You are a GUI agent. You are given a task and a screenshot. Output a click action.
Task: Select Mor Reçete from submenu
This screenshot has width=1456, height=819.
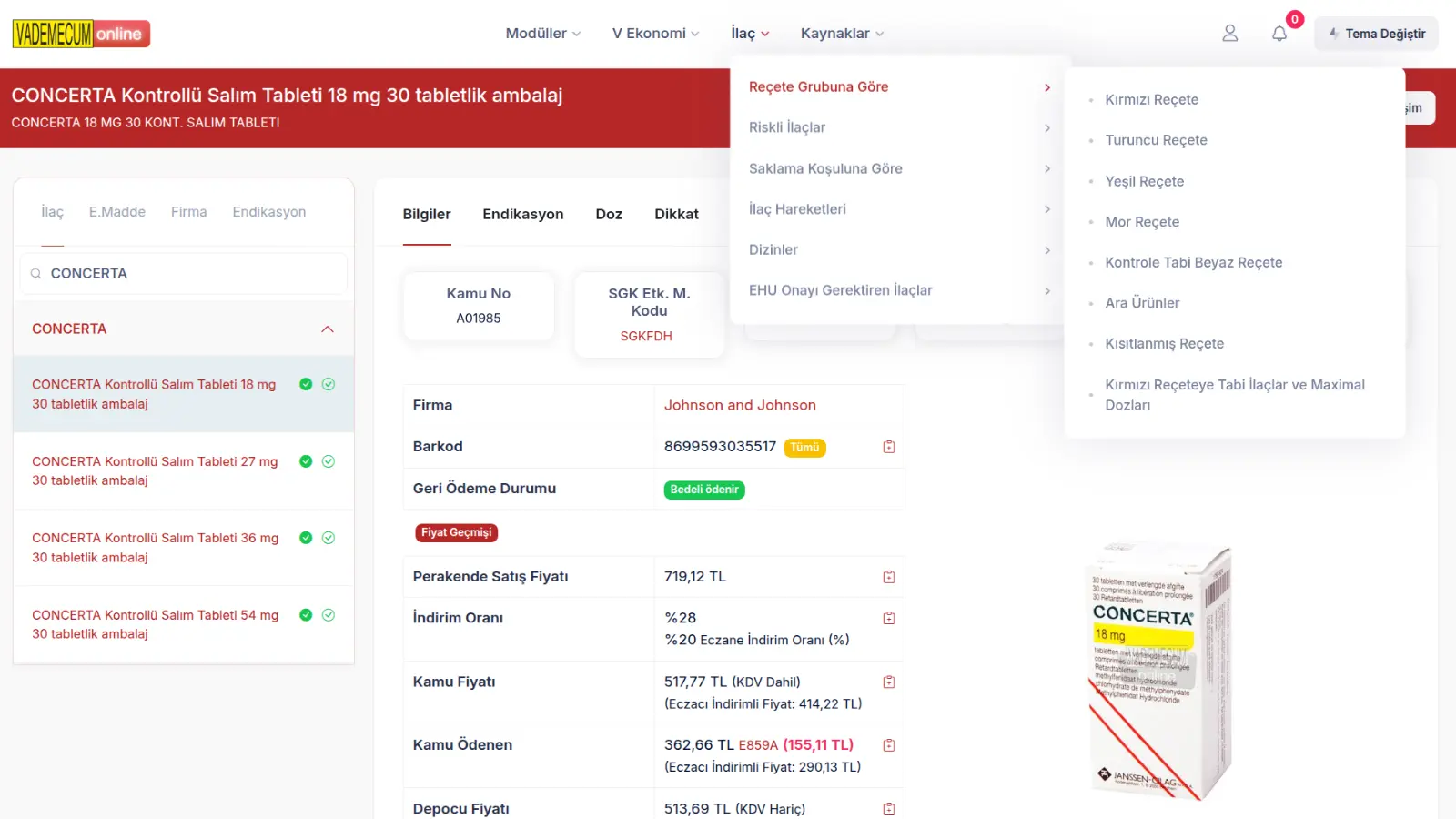coord(1142,222)
